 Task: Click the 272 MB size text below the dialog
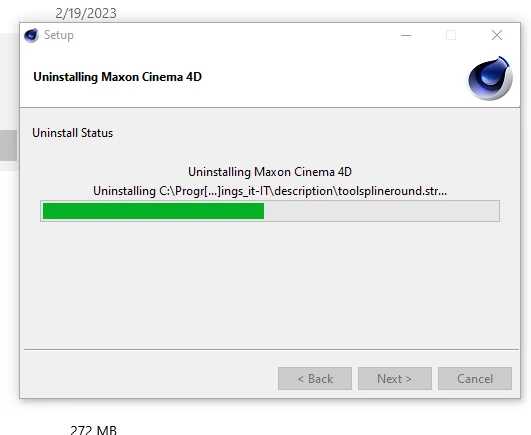(93, 430)
